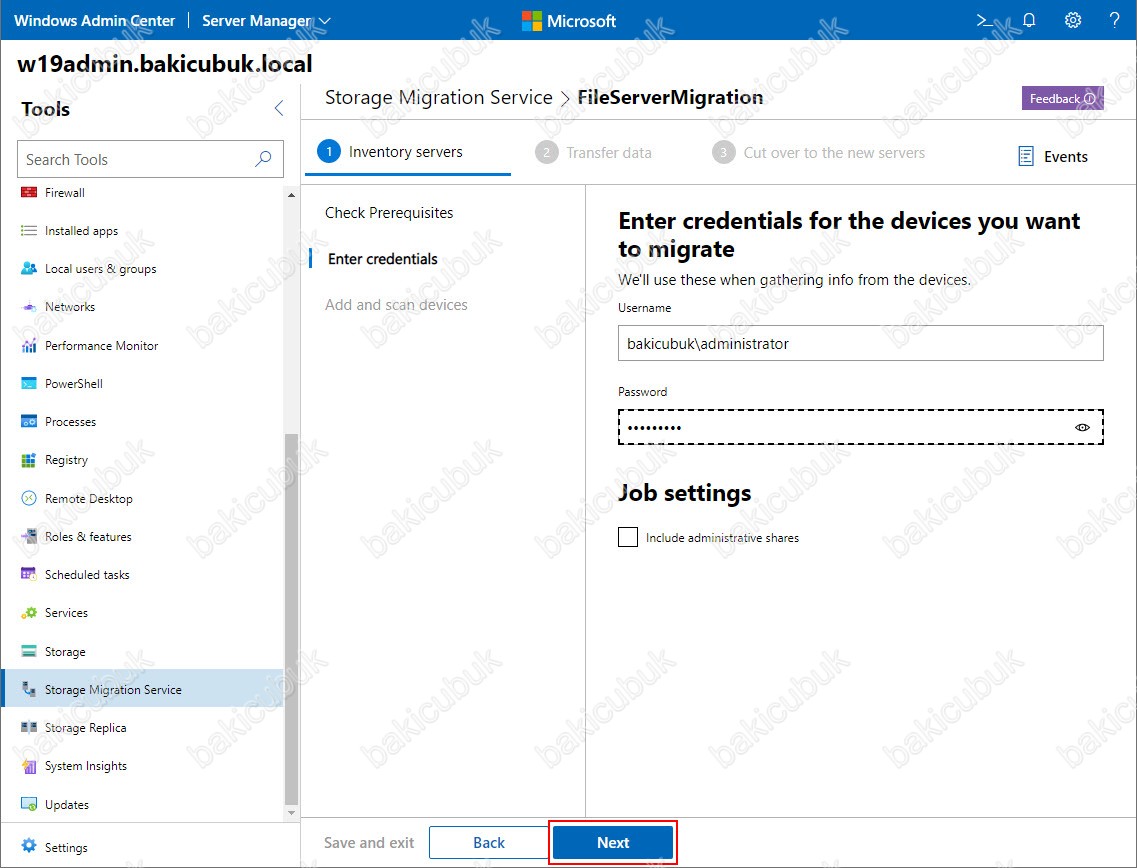The image size is (1137, 868).
Task: Open the Windows Admin Center home link
Action: [x=94, y=21]
